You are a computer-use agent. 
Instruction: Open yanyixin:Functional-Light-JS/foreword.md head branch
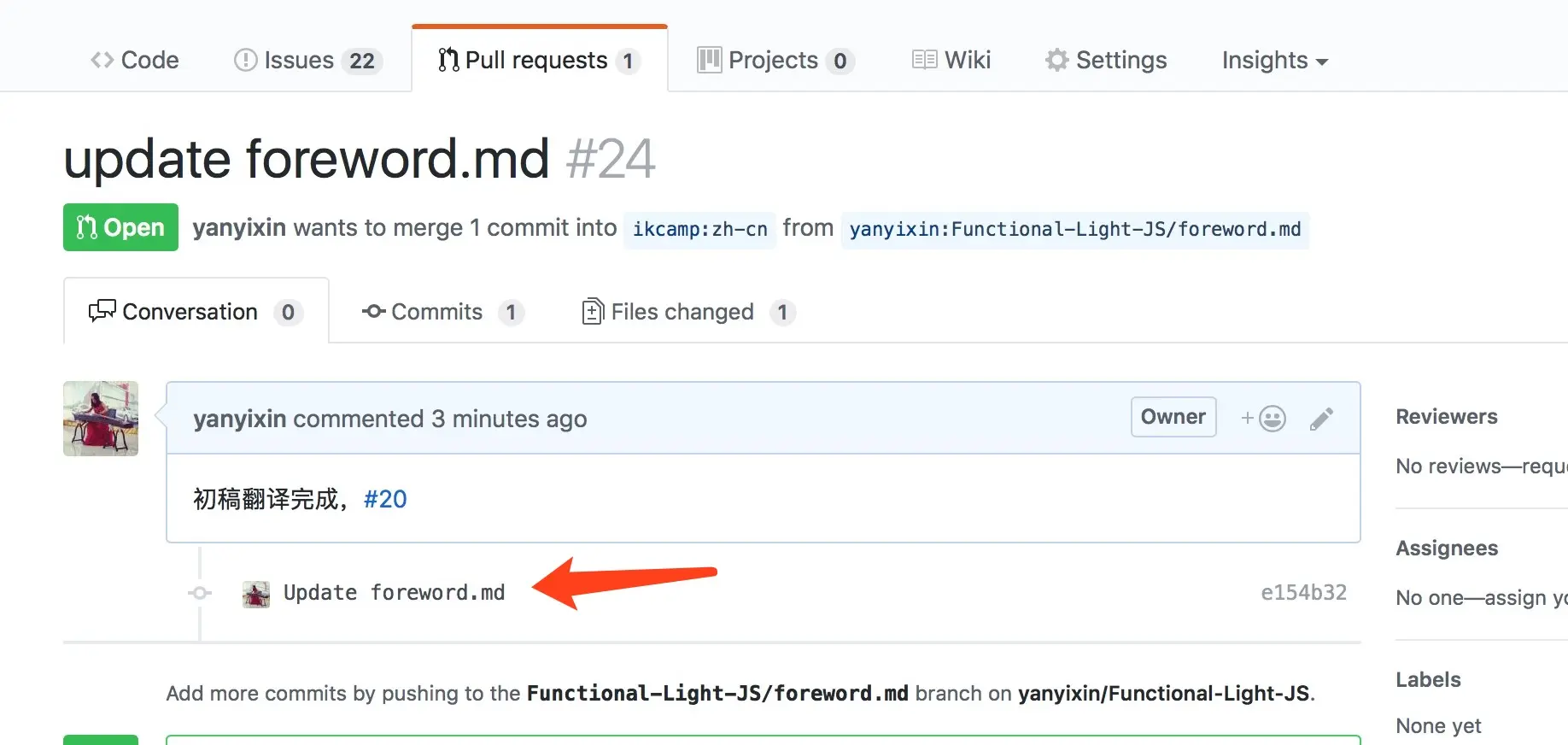[1075, 229]
